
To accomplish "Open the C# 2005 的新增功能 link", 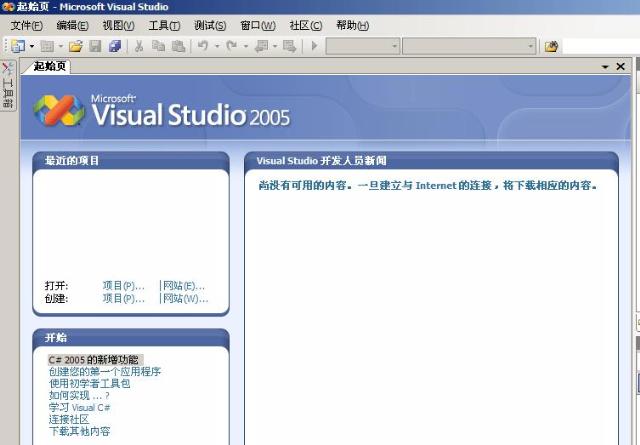I will (93, 360).
